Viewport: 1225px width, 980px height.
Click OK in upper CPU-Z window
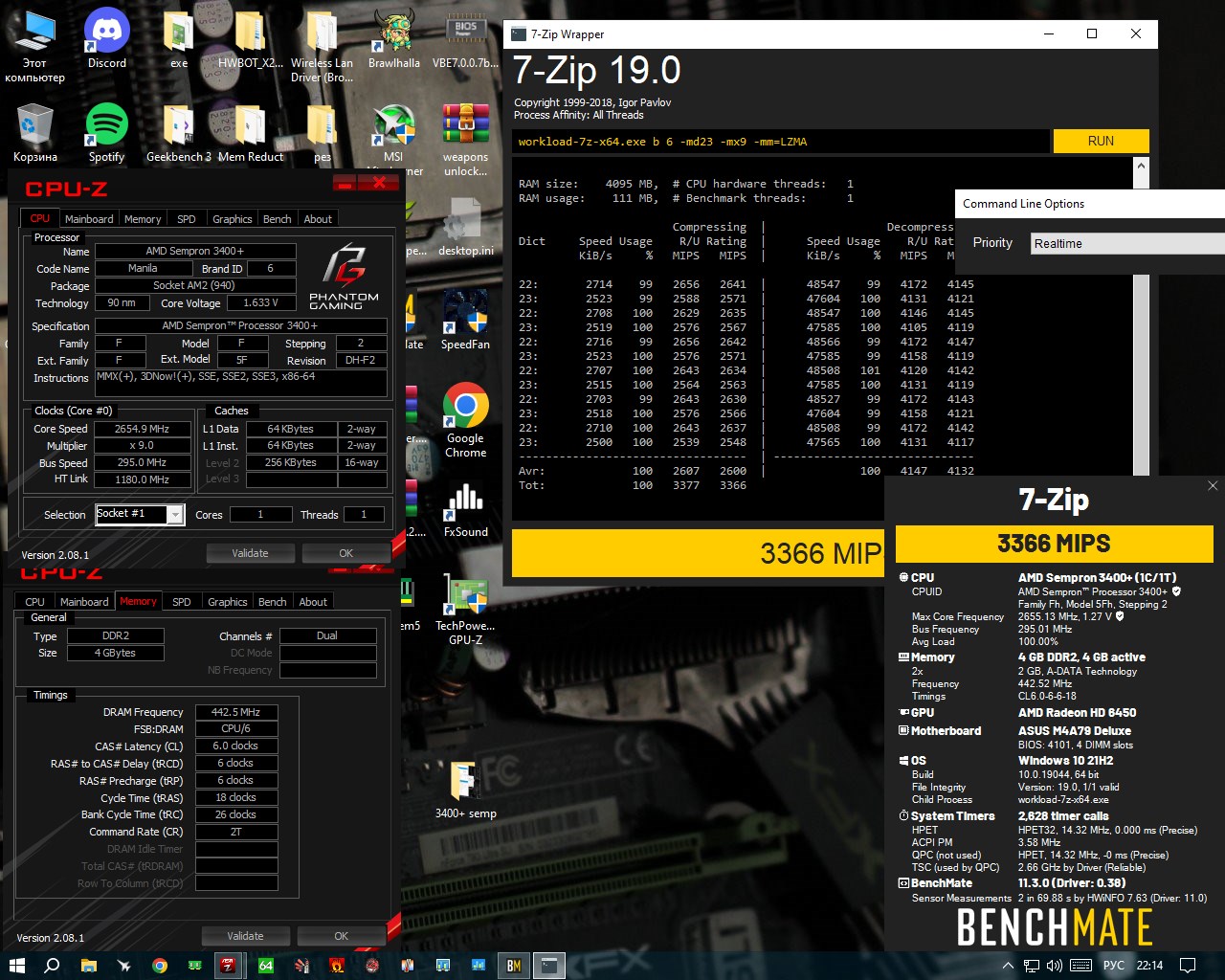click(x=345, y=553)
